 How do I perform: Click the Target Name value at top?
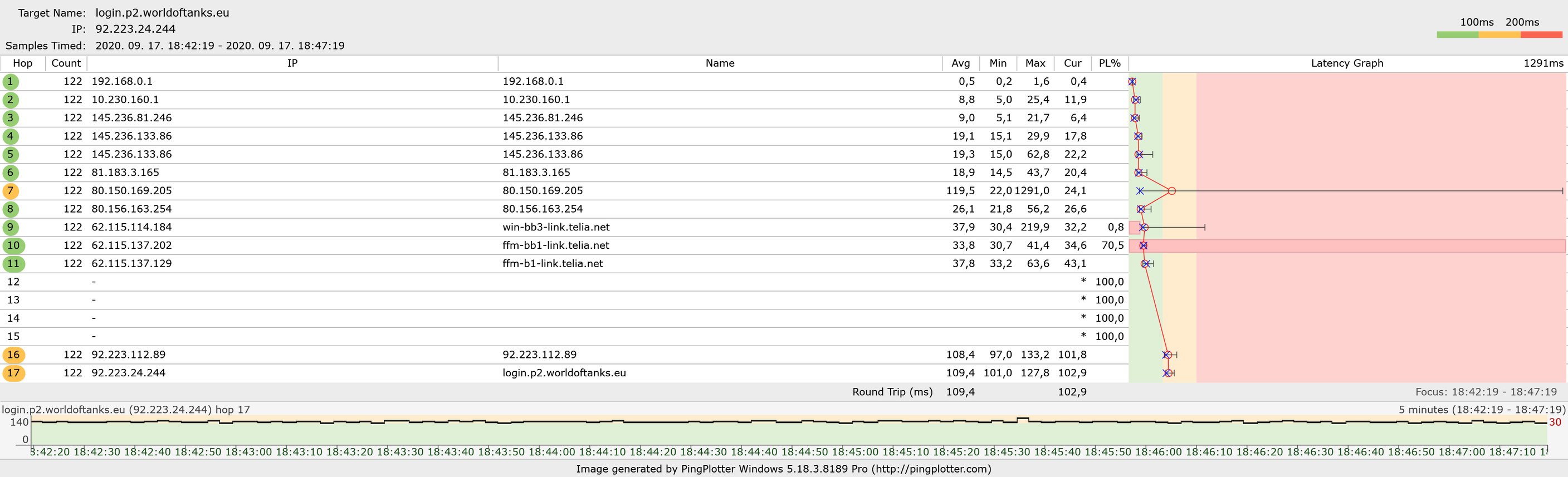point(163,13)
